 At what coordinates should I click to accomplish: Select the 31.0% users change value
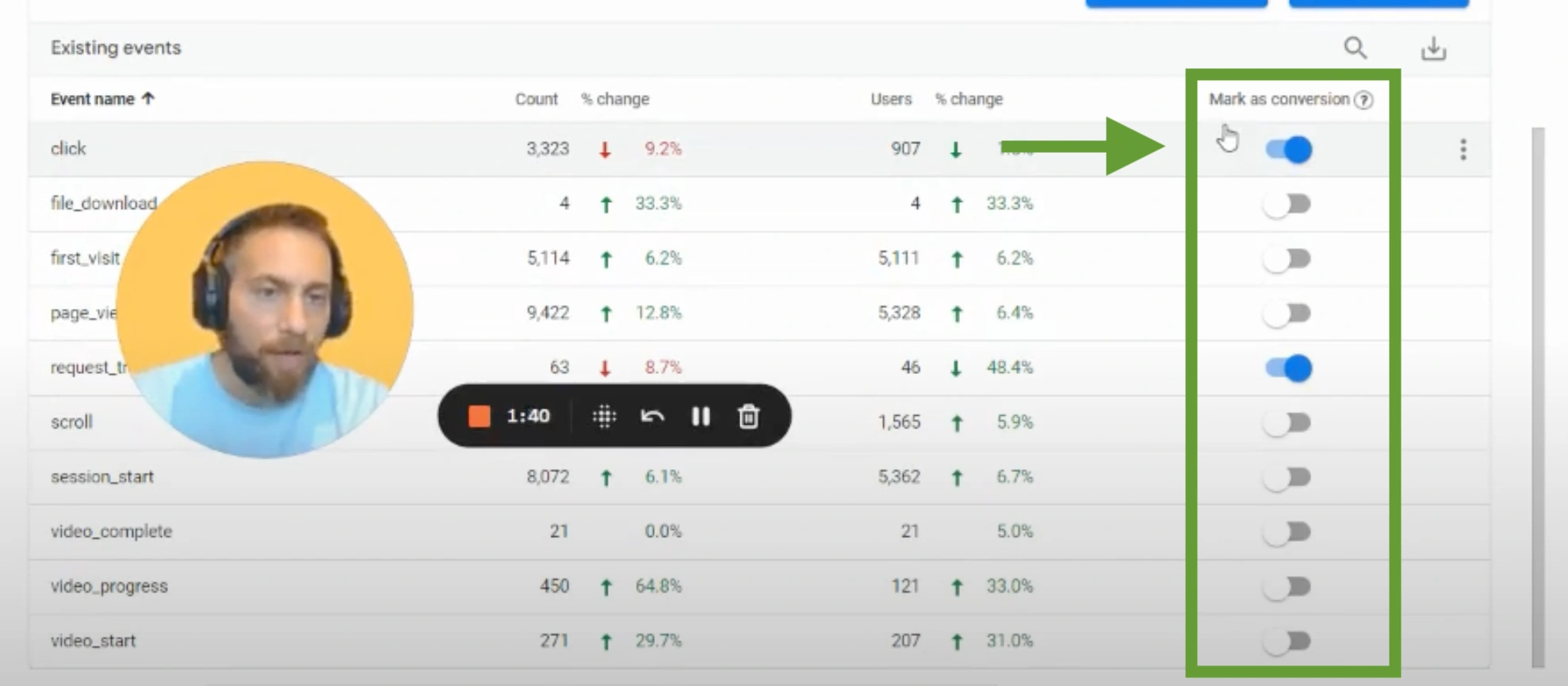pyautogui.click(x=1010, y=641)
